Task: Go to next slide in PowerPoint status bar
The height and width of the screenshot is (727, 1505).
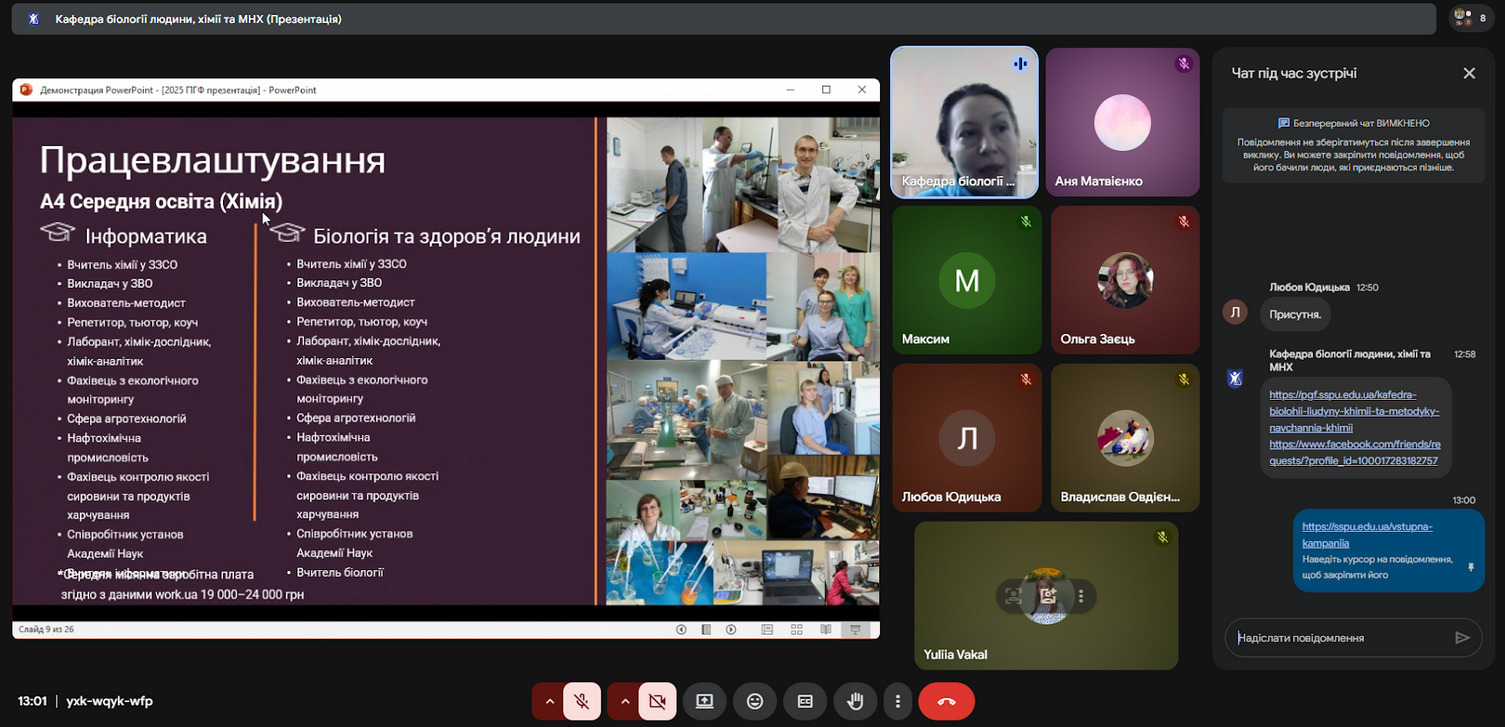Action: (731, 629)
